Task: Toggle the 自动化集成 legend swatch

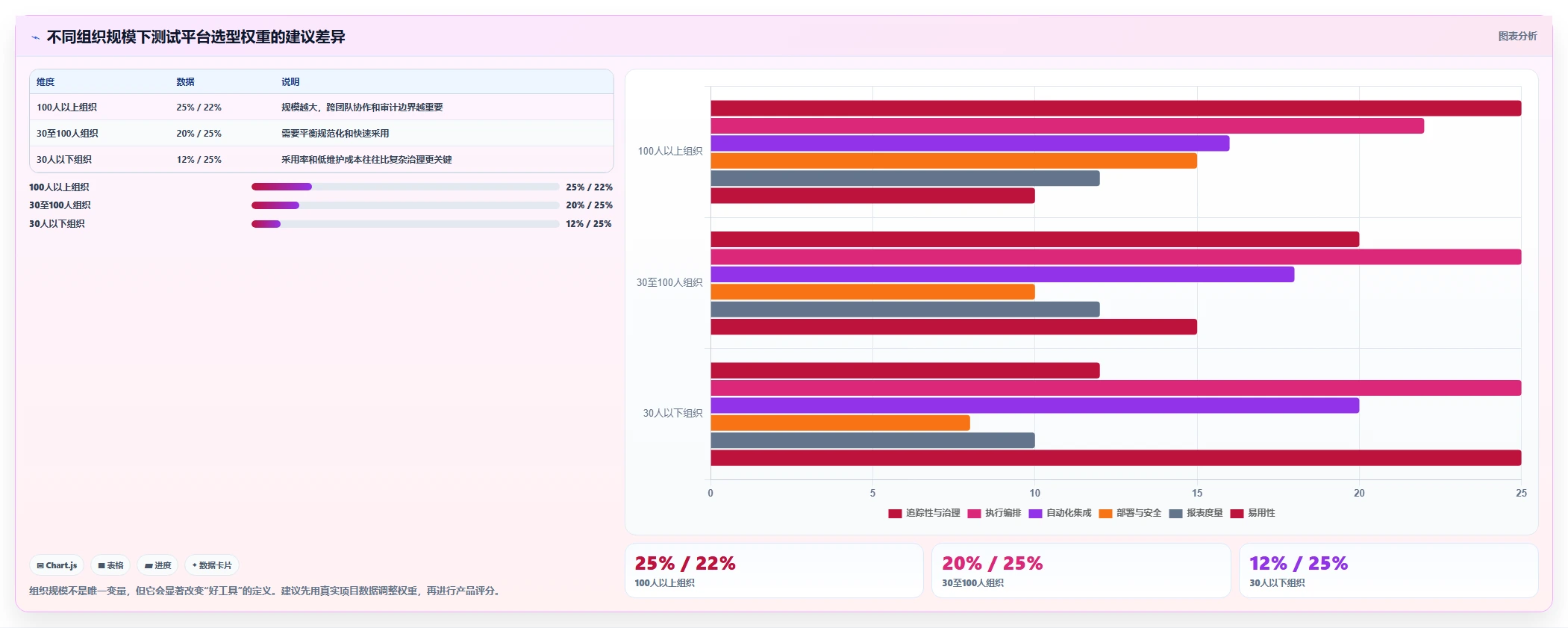Action: (1035, 513)
